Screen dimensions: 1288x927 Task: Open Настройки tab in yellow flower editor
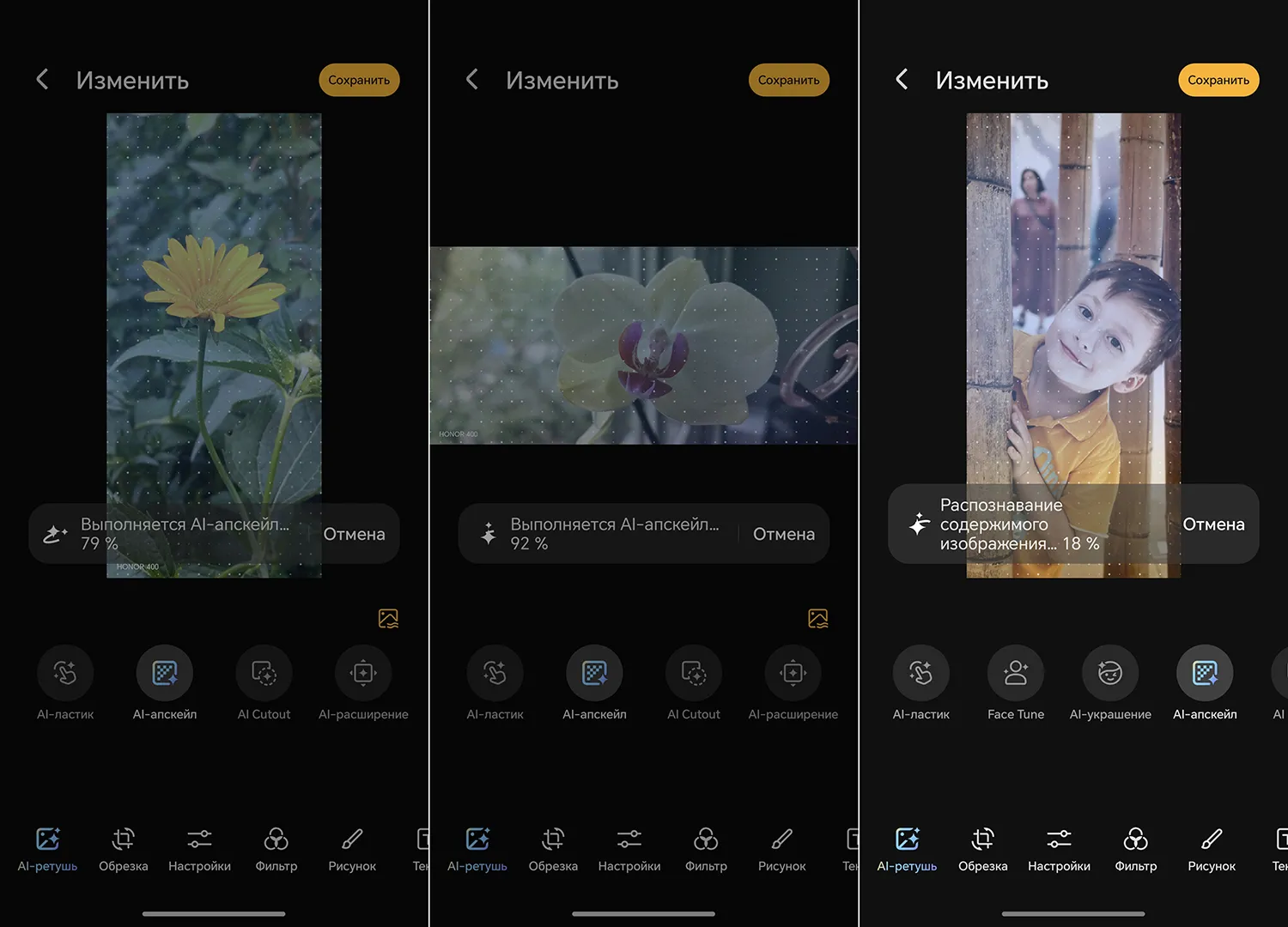[x=199, y=848]
